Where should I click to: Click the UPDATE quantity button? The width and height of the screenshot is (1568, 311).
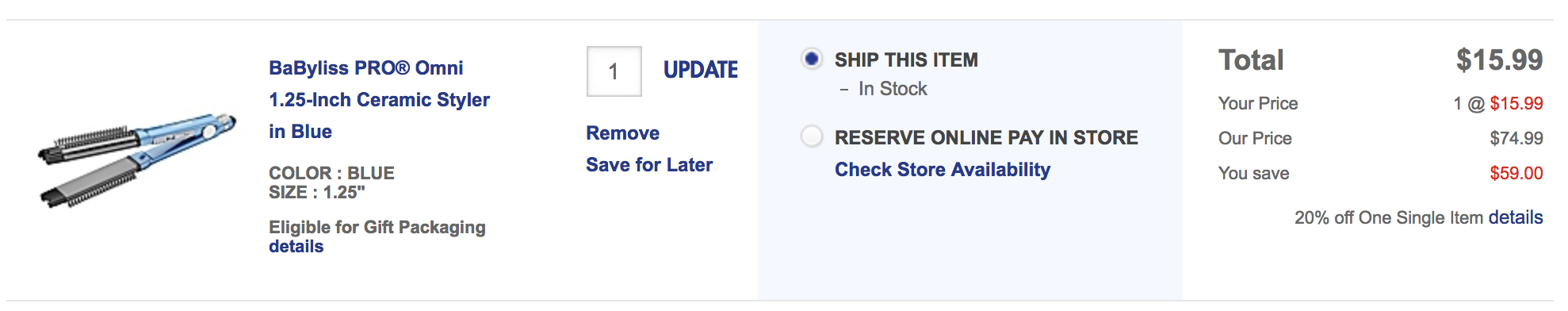[x=700, y=71]
